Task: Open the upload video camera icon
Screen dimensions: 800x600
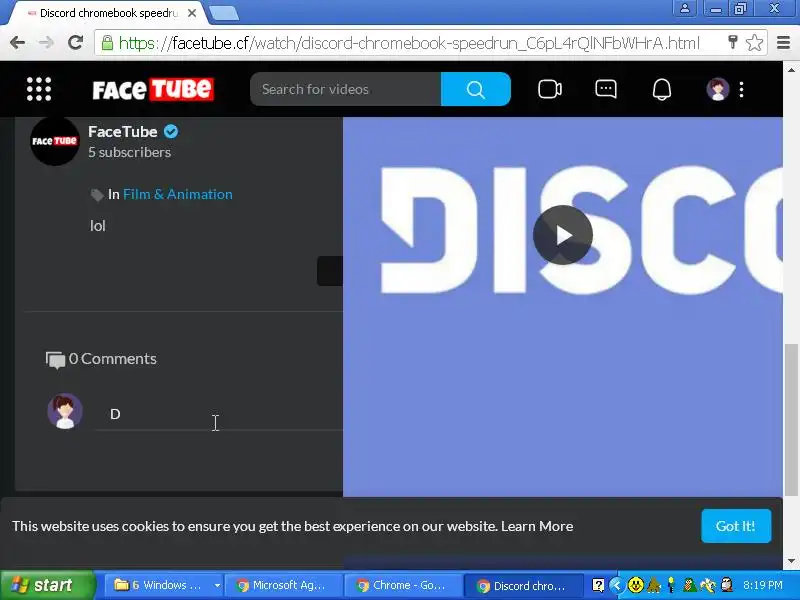Action: coord(549,89)
